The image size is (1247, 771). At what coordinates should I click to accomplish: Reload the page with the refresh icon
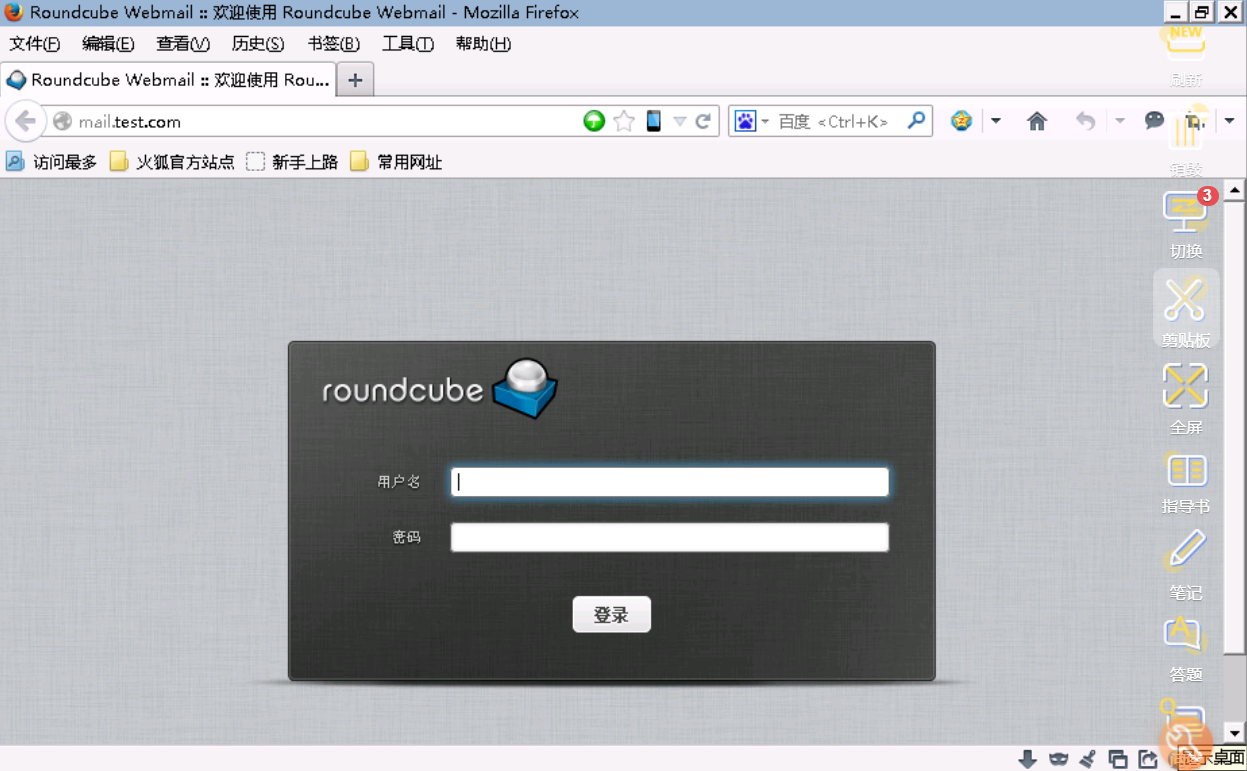pos(703,121)
